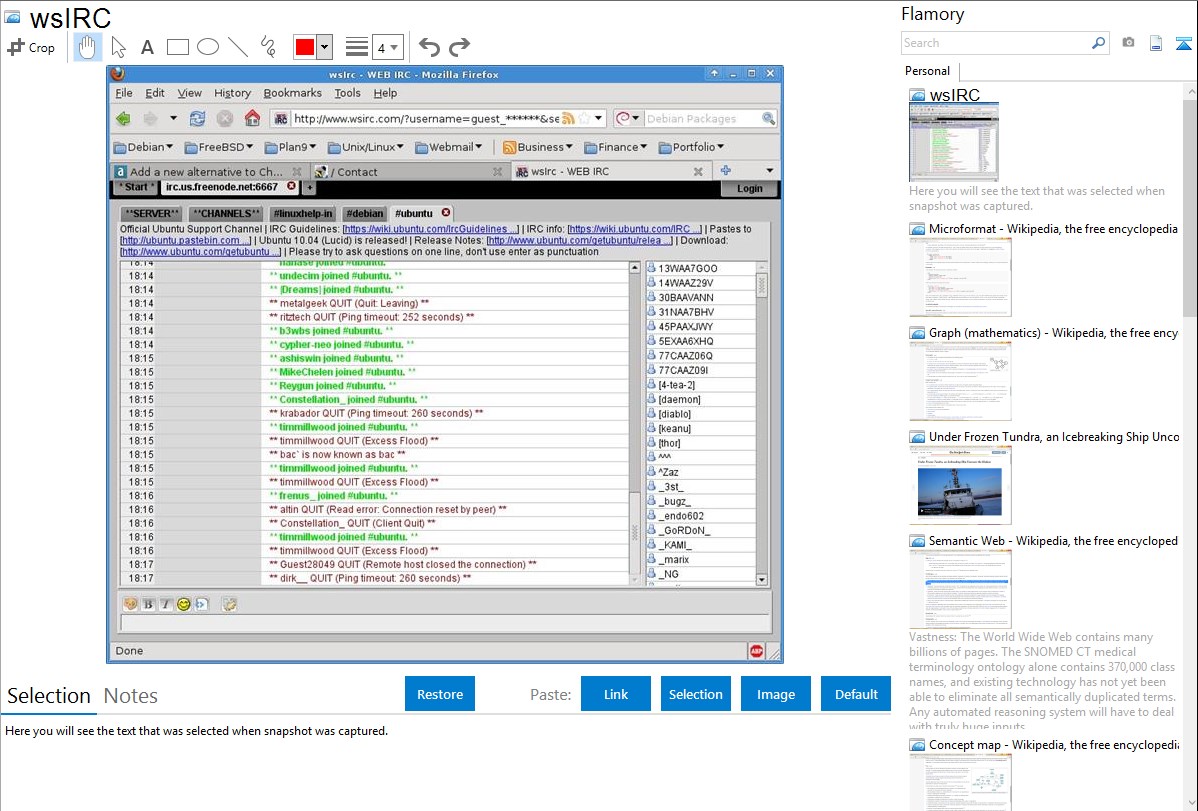Select the Crop tool

pyautogui.click(x=31, y=47)
